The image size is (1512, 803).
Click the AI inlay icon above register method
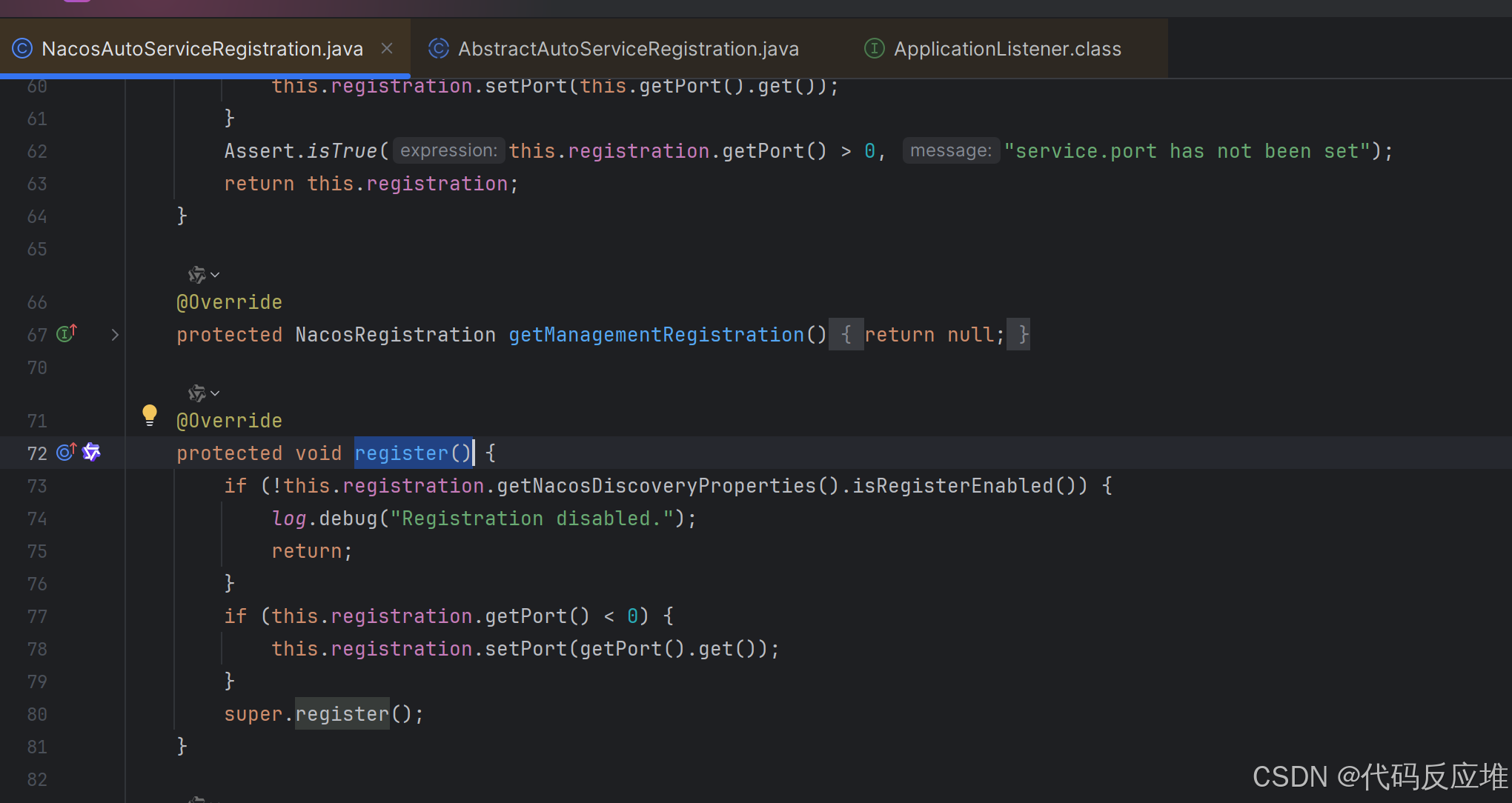[x=196, y=393]
